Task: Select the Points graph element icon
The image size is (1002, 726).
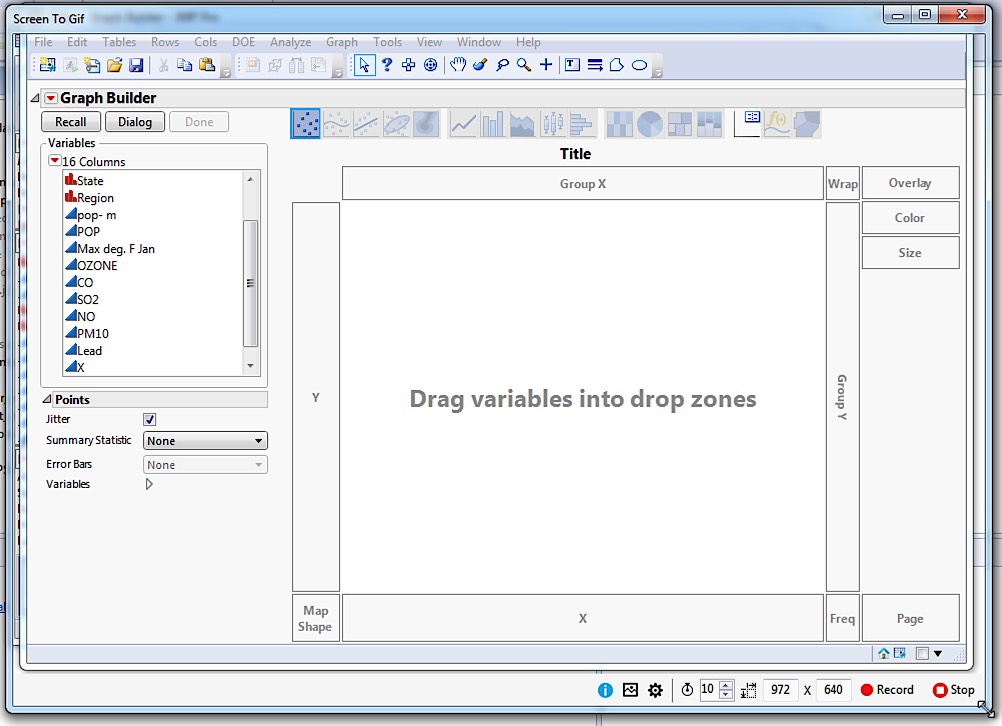Action: pos(305,123)
